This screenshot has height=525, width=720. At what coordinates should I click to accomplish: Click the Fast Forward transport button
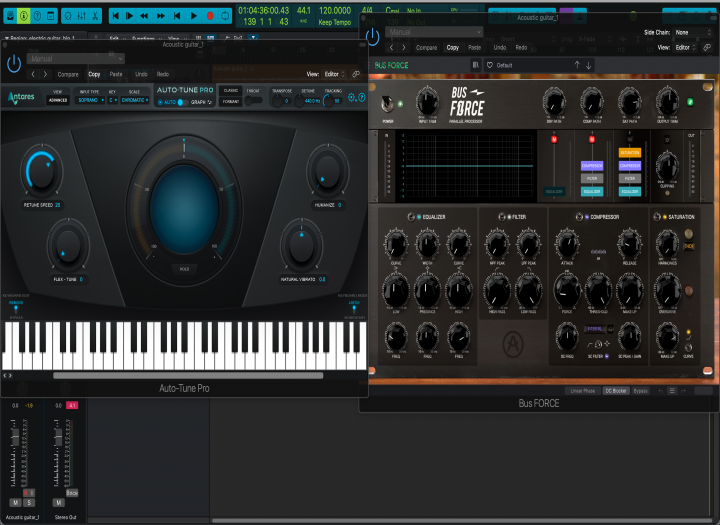[161, 16]
